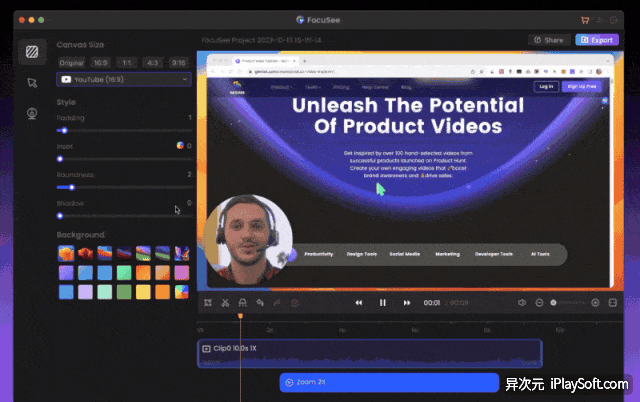Click the undo arrow in editing toolbar
Image resolution: width=640 pixels, height=402 pixels.
(260, 303)
